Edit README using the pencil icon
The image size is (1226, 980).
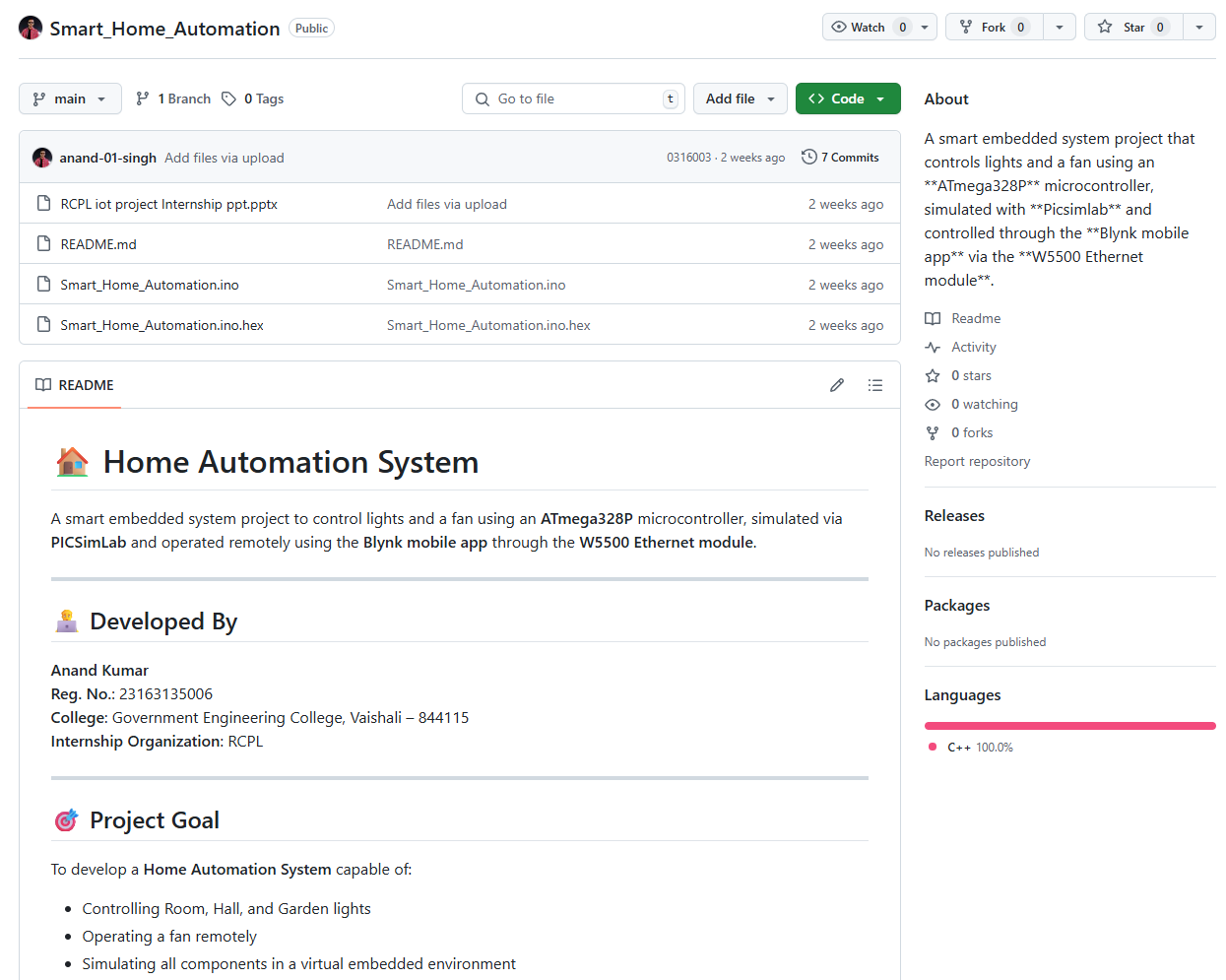tap(837, 385)
